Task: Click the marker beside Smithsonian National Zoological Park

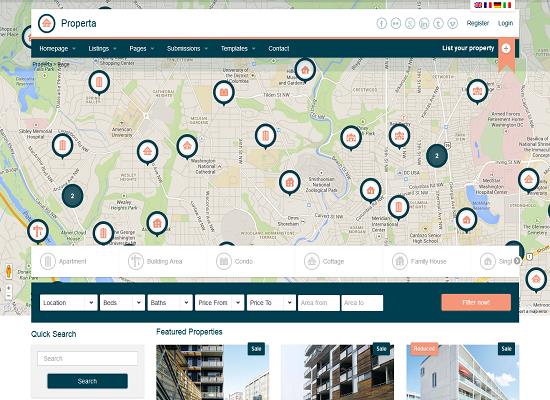Action: 290,182
